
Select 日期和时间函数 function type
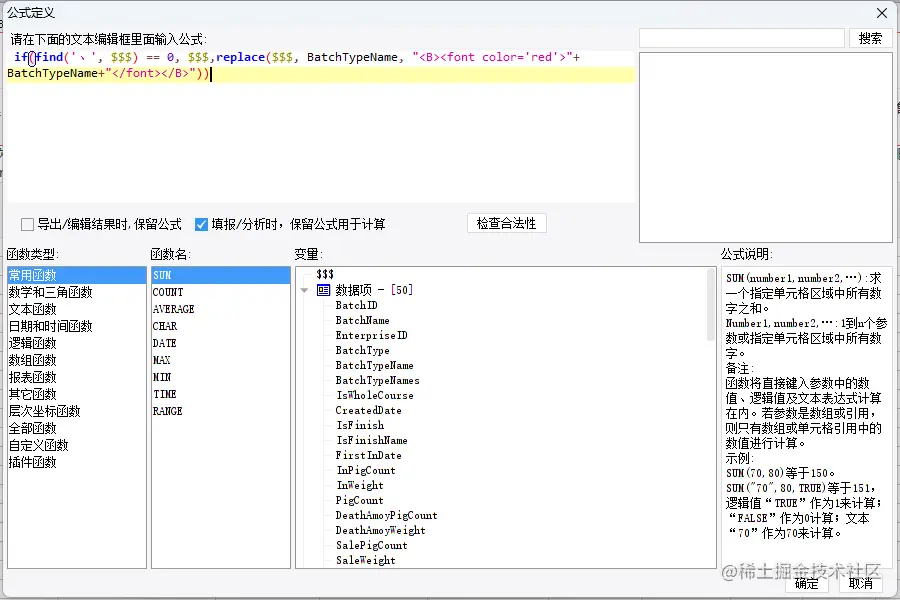(76, 326)
